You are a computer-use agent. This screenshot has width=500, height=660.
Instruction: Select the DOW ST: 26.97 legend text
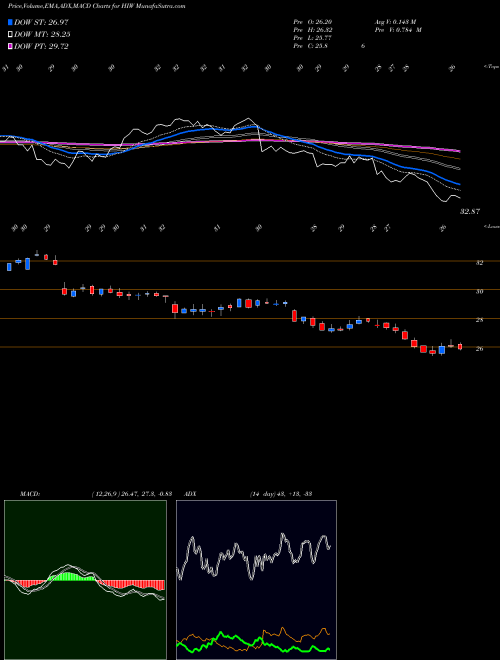(41, 22)
